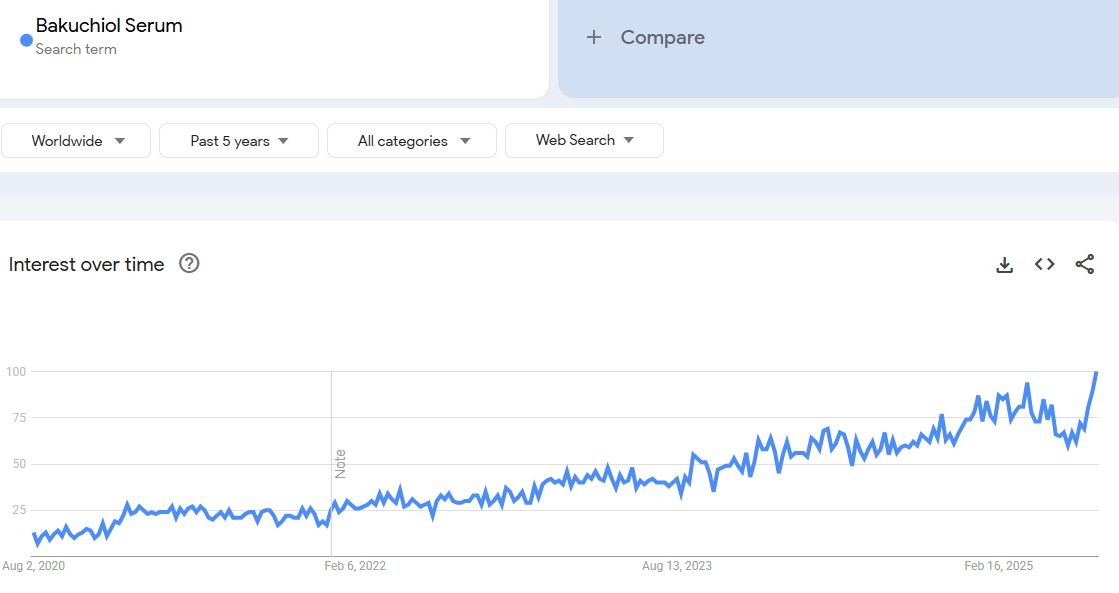Open the embed code icon for the chart

[x=1044, y=264]
